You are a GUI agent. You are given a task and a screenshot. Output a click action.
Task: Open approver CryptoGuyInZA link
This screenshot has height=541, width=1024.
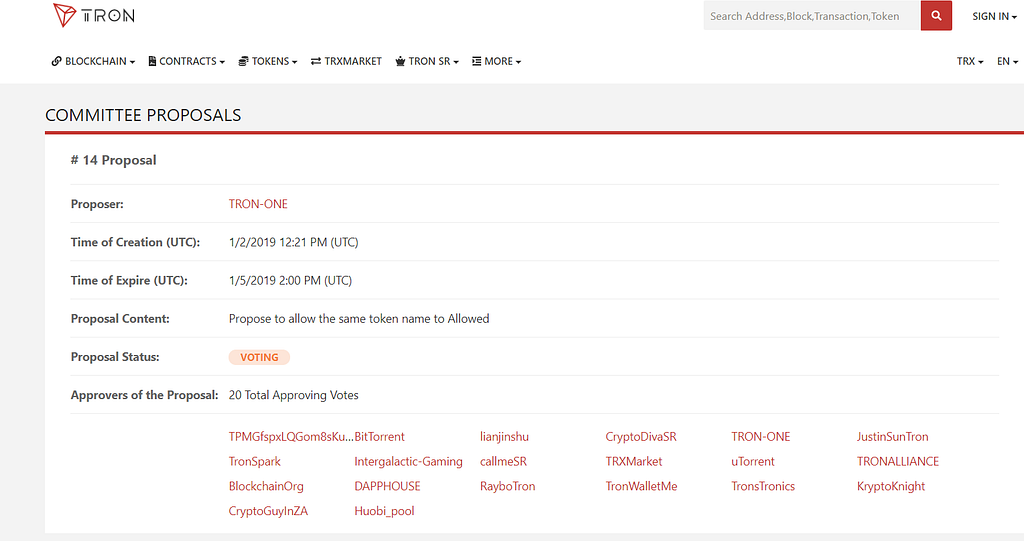pyautogui.click(x=268, y=511)
